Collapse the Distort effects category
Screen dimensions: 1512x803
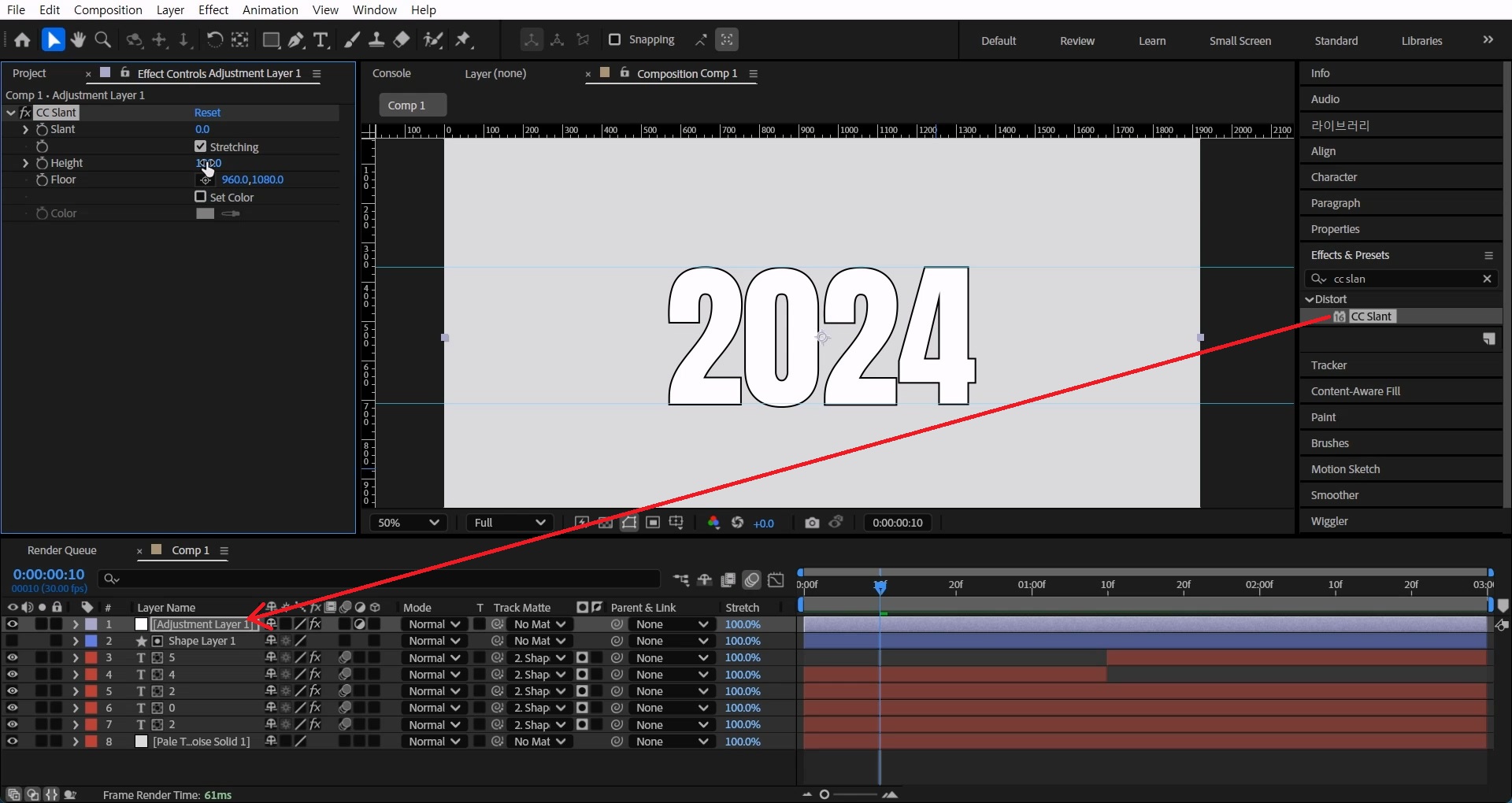[1310, 299]
